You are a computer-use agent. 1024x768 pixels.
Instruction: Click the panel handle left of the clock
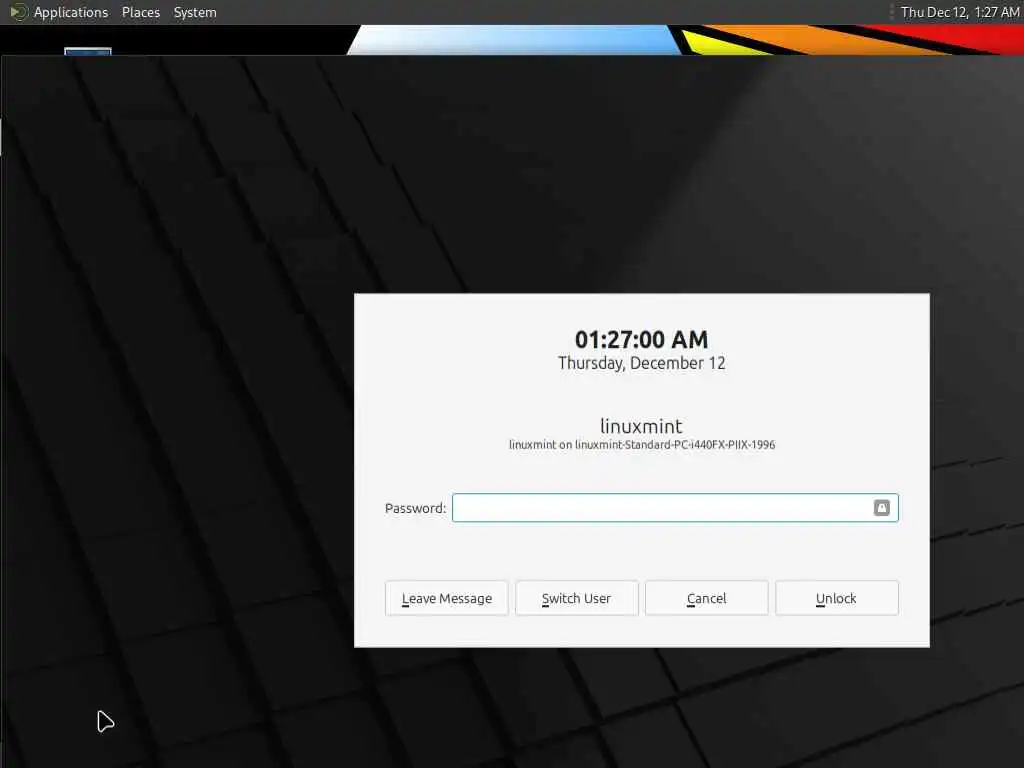(x=891, y=12)
